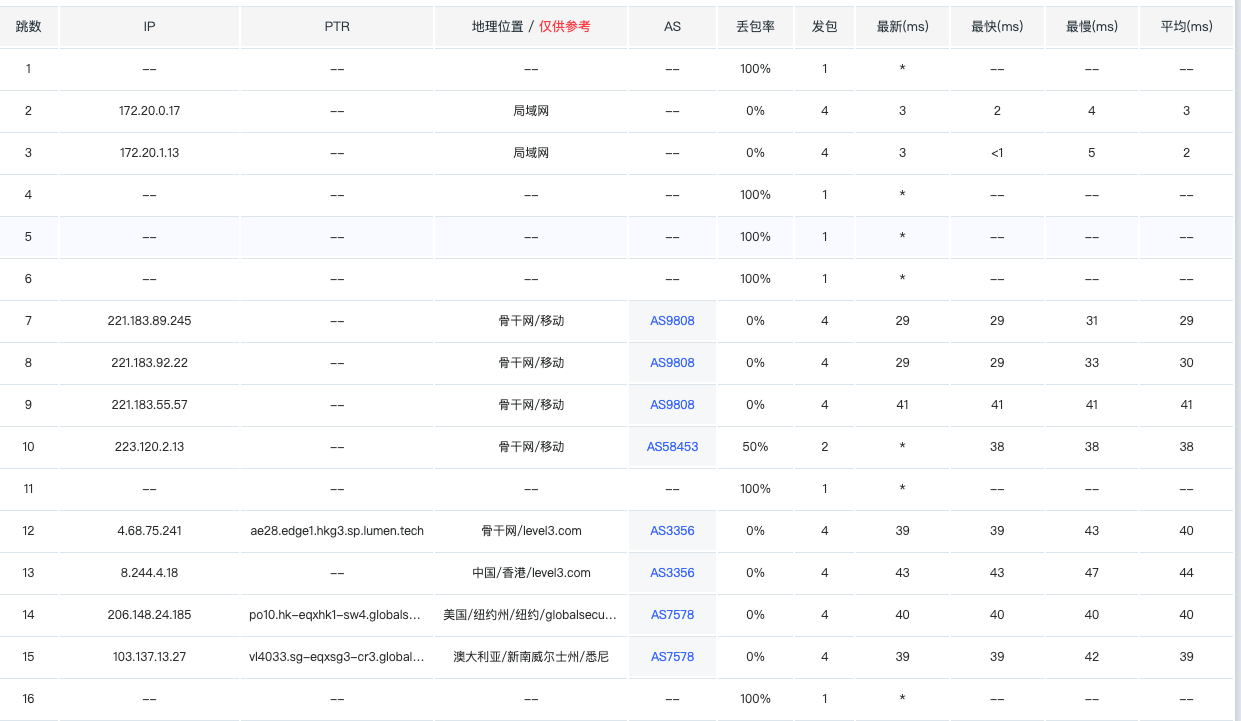The width and height of the screenshot is (1241, 721).
Task: Click hop number 11 in the 跳数 column
Action: click(28, 489)
